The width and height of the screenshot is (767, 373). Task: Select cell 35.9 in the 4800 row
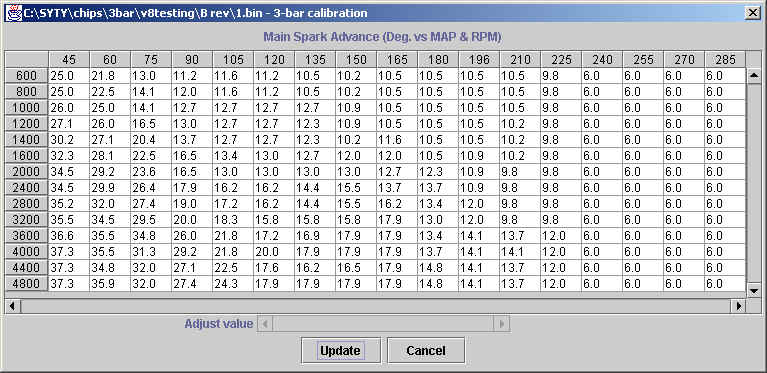(x=110, y=284)
